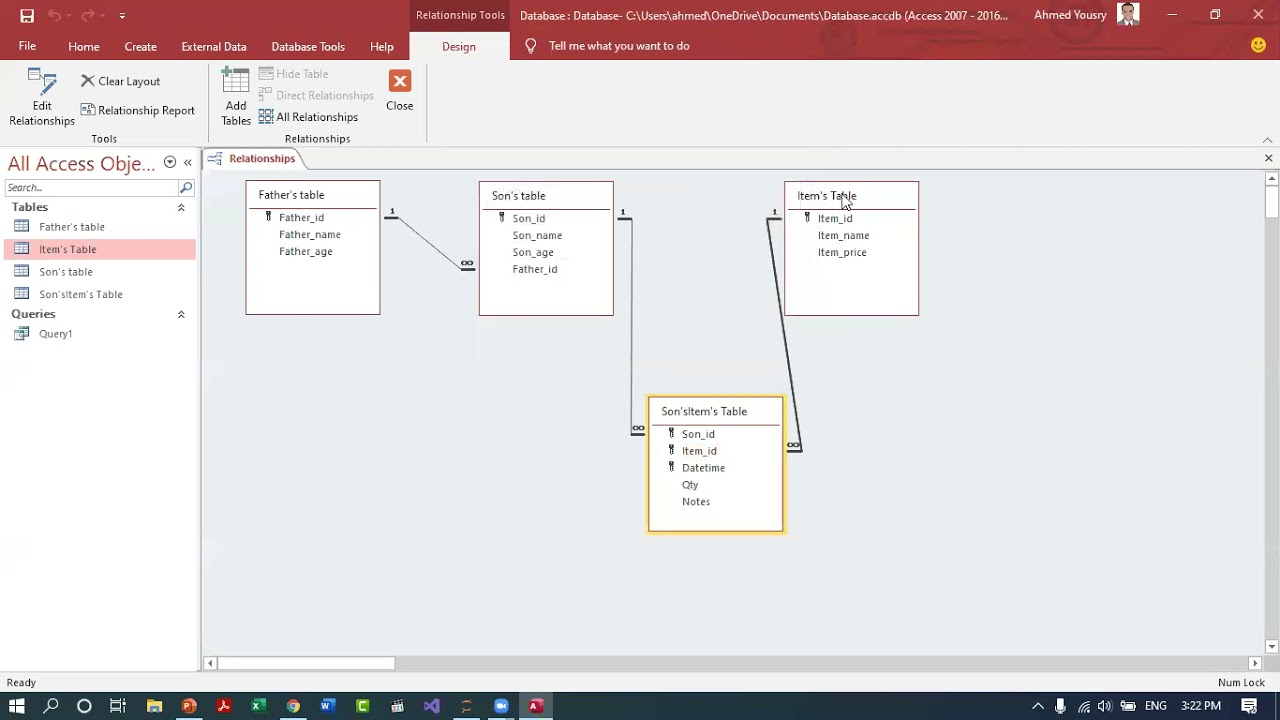Open the Help tab
Screen dimensions: 1280x720
pos(381,46)
